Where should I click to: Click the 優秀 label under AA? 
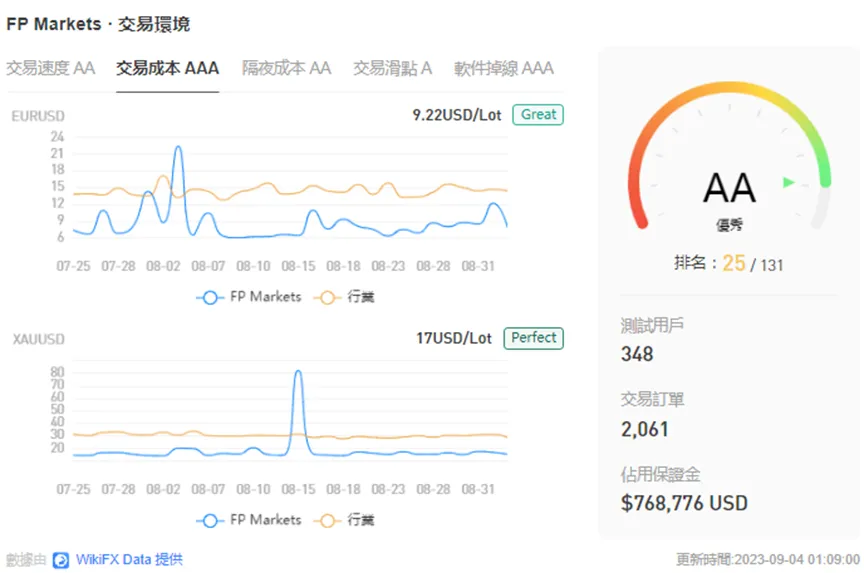click(x=729, y=225)
